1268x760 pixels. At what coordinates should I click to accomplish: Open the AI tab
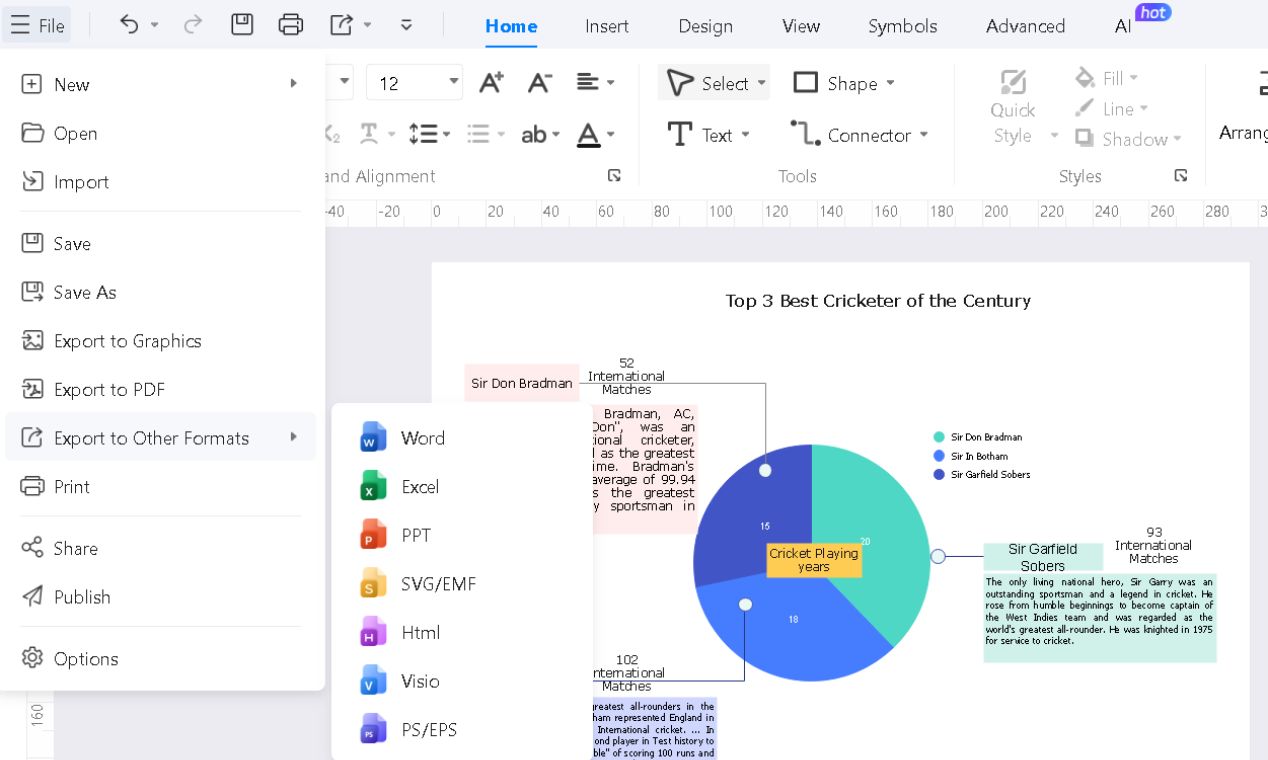coord(1123,26)
